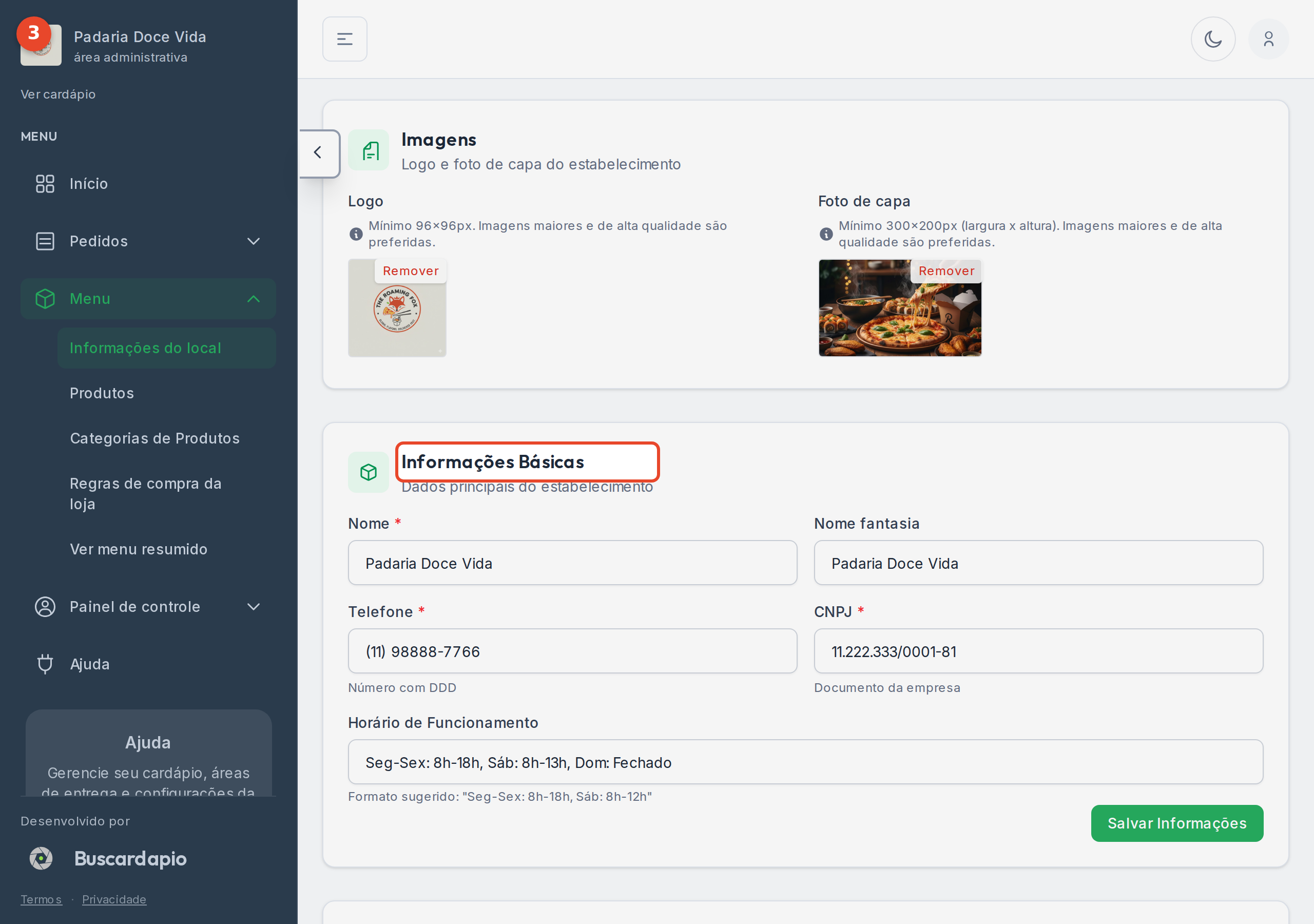Click the Informações Básicas heading
Screen dimensions: 1314x924
(493, 461)
